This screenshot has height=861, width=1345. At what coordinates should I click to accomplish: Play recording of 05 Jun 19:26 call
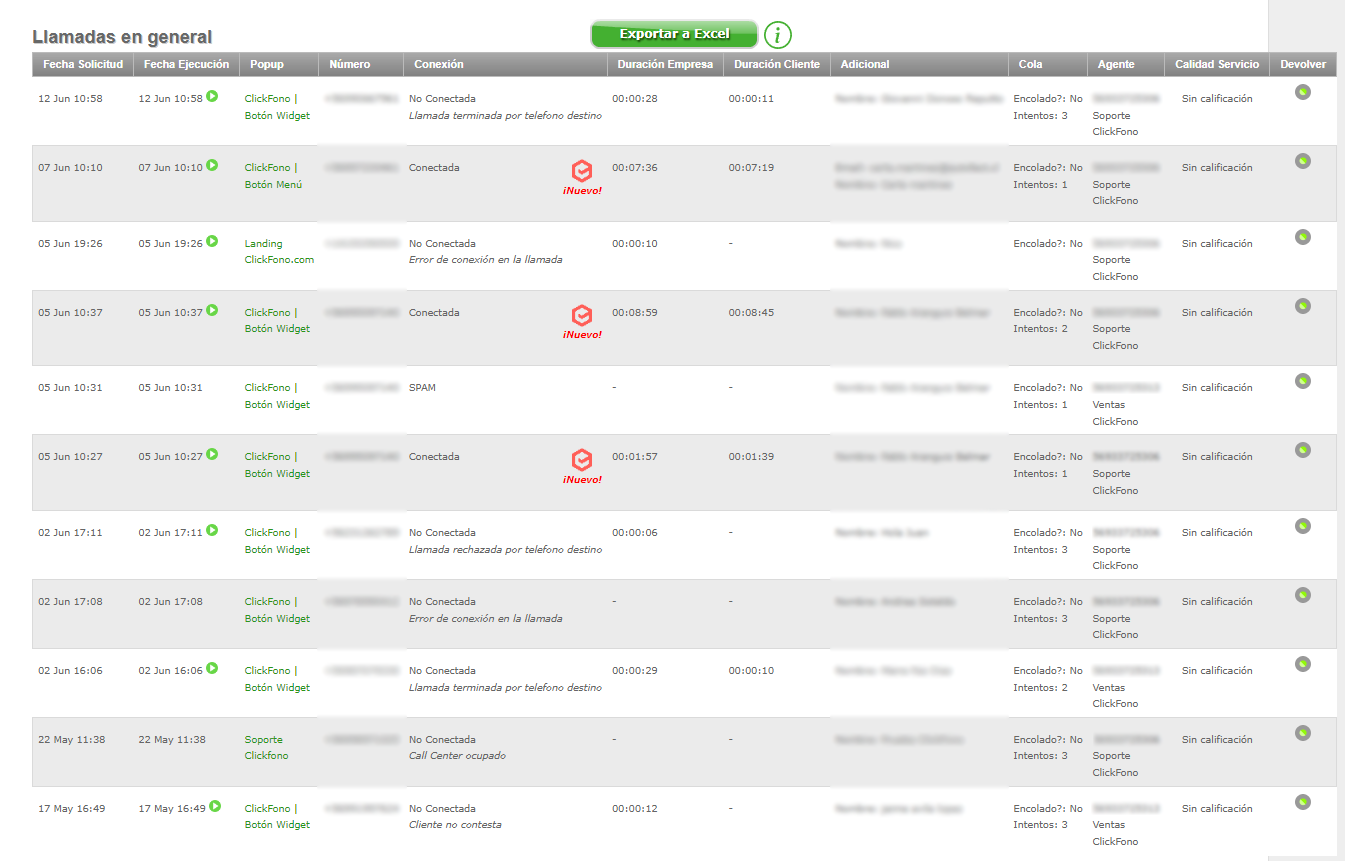tap(212, 242)
